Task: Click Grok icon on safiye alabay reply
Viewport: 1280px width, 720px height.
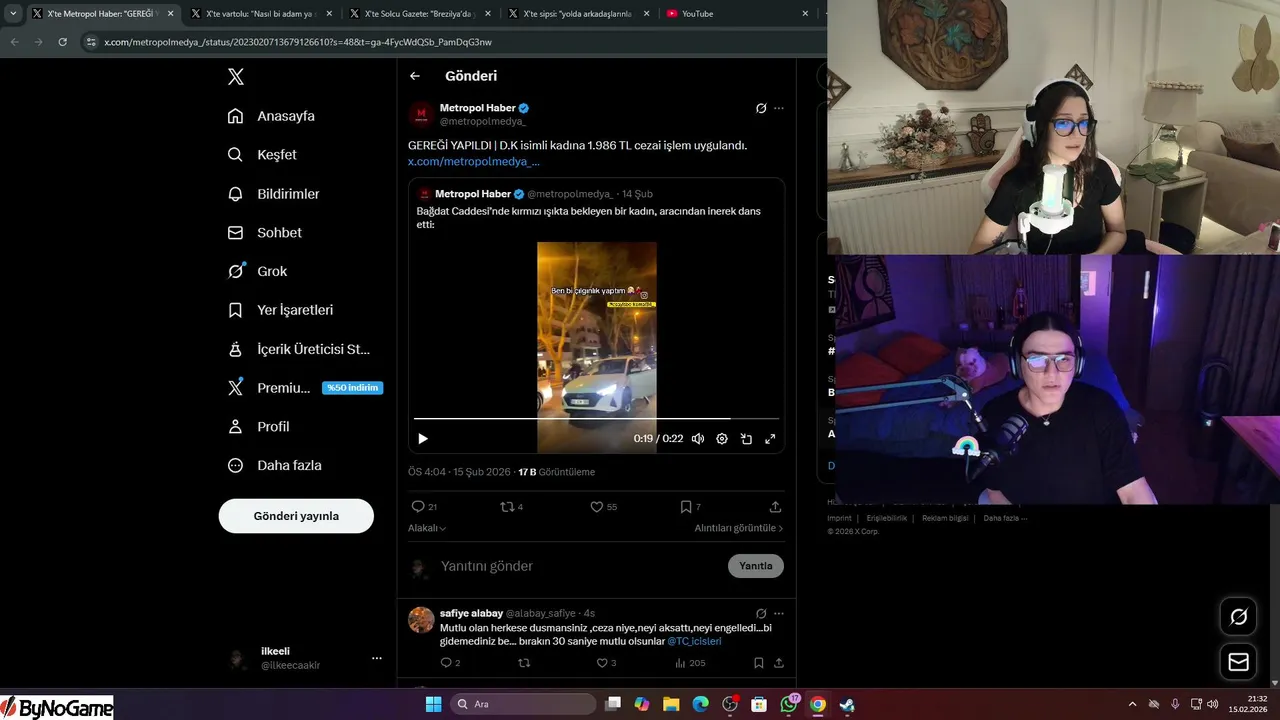Action: [x=761, y=613]
